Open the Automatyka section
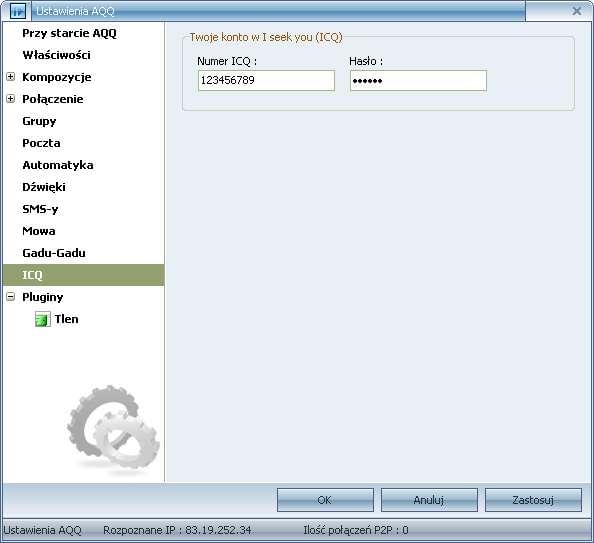Screen dimensions: 594x543 click(58, 165)
